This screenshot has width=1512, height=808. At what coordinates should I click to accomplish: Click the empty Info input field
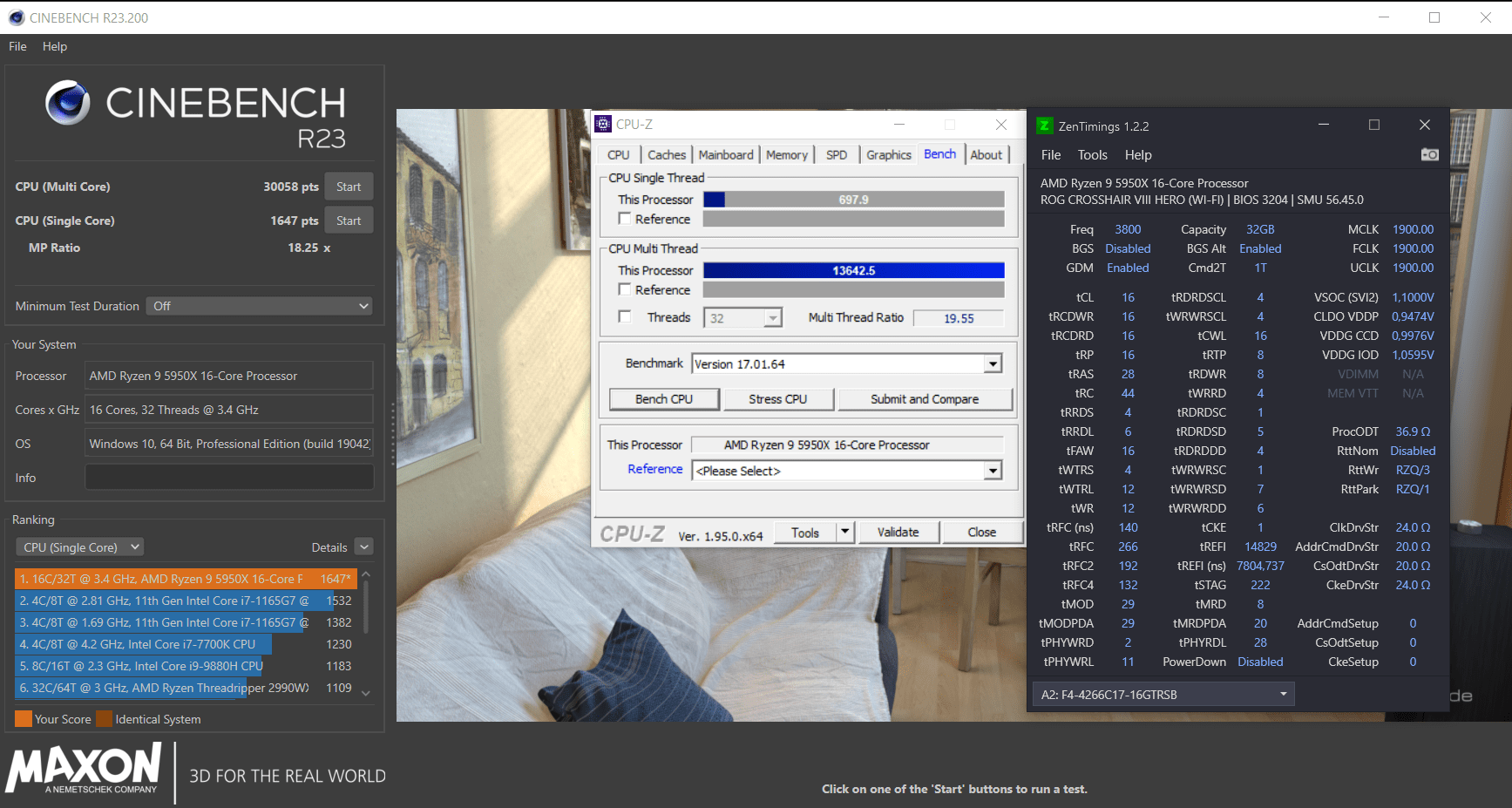[229, 478]
